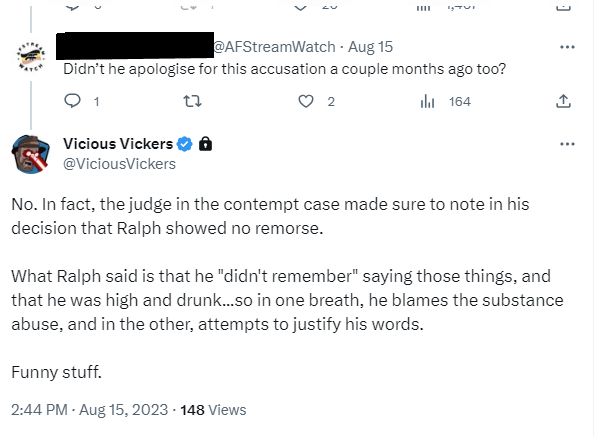Viewport: 602px width, 436px height.
Task: Click the reply icon on AFStreamWatch tweet
Action: click(x=72, y=101)
